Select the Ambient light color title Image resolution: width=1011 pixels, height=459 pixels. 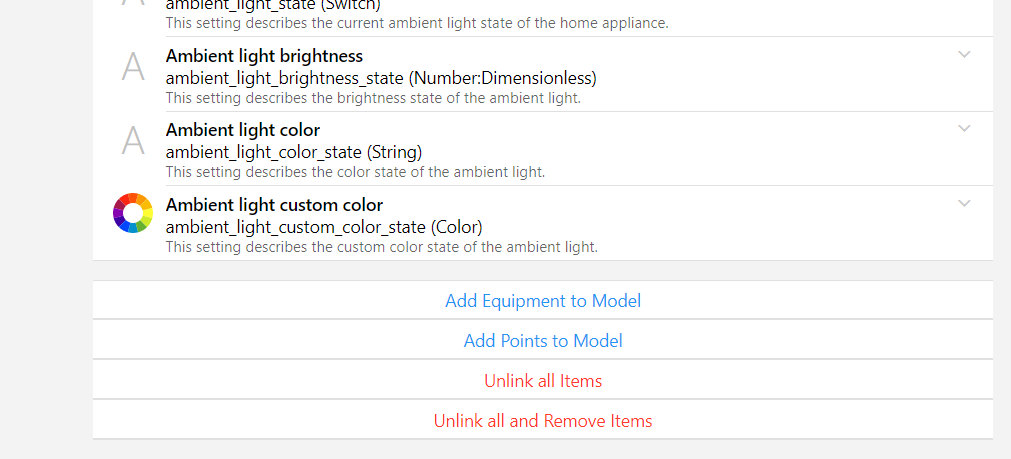point(243,130)
